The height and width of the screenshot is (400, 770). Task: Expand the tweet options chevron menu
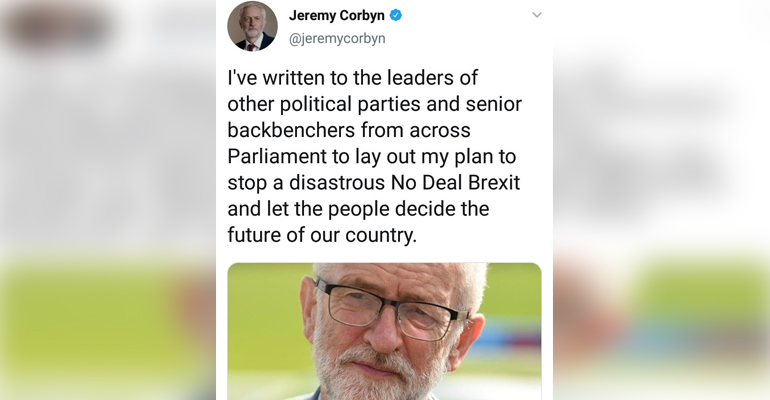click(x=537, y=15)
